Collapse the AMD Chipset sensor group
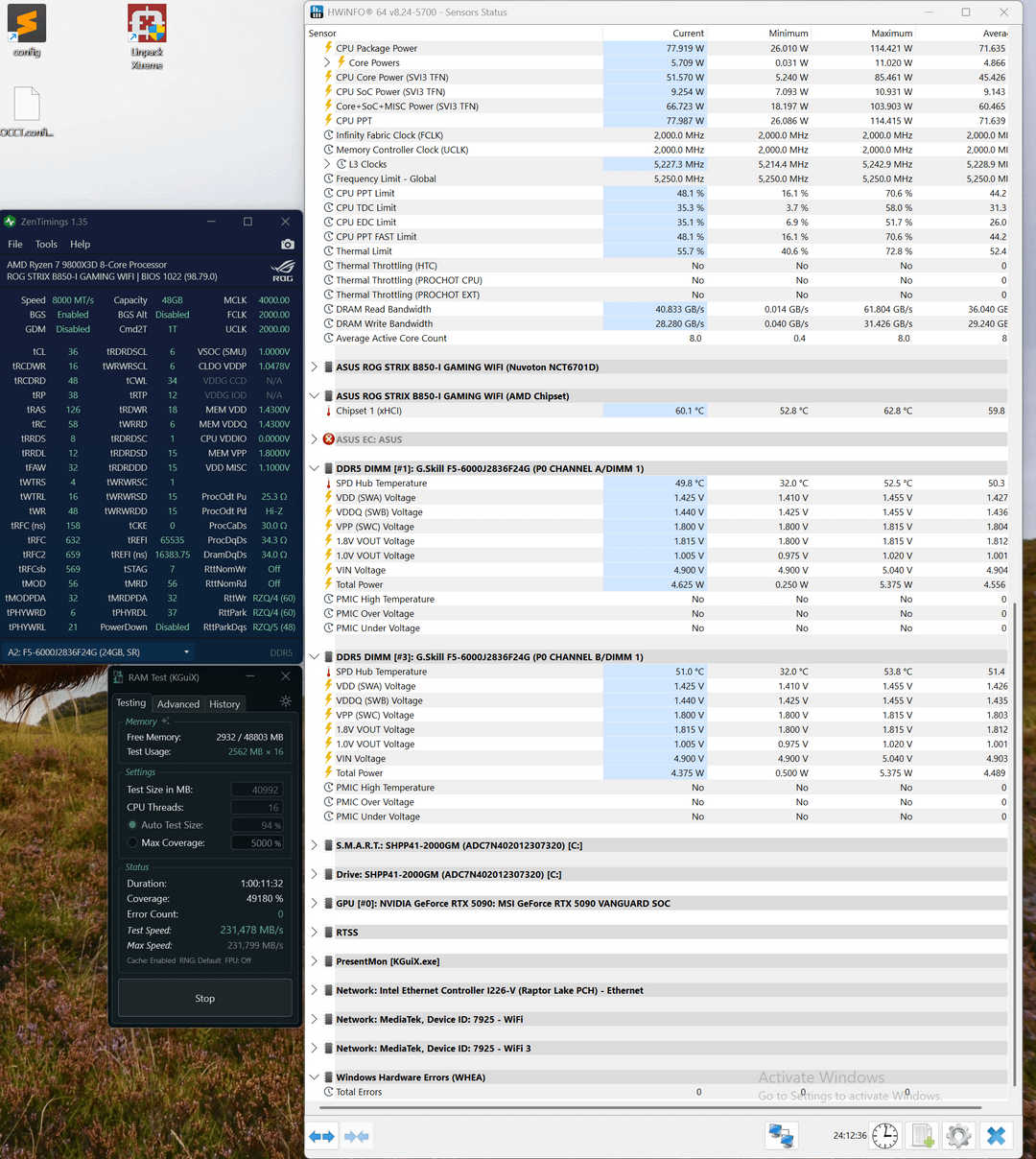 [315, 395]
